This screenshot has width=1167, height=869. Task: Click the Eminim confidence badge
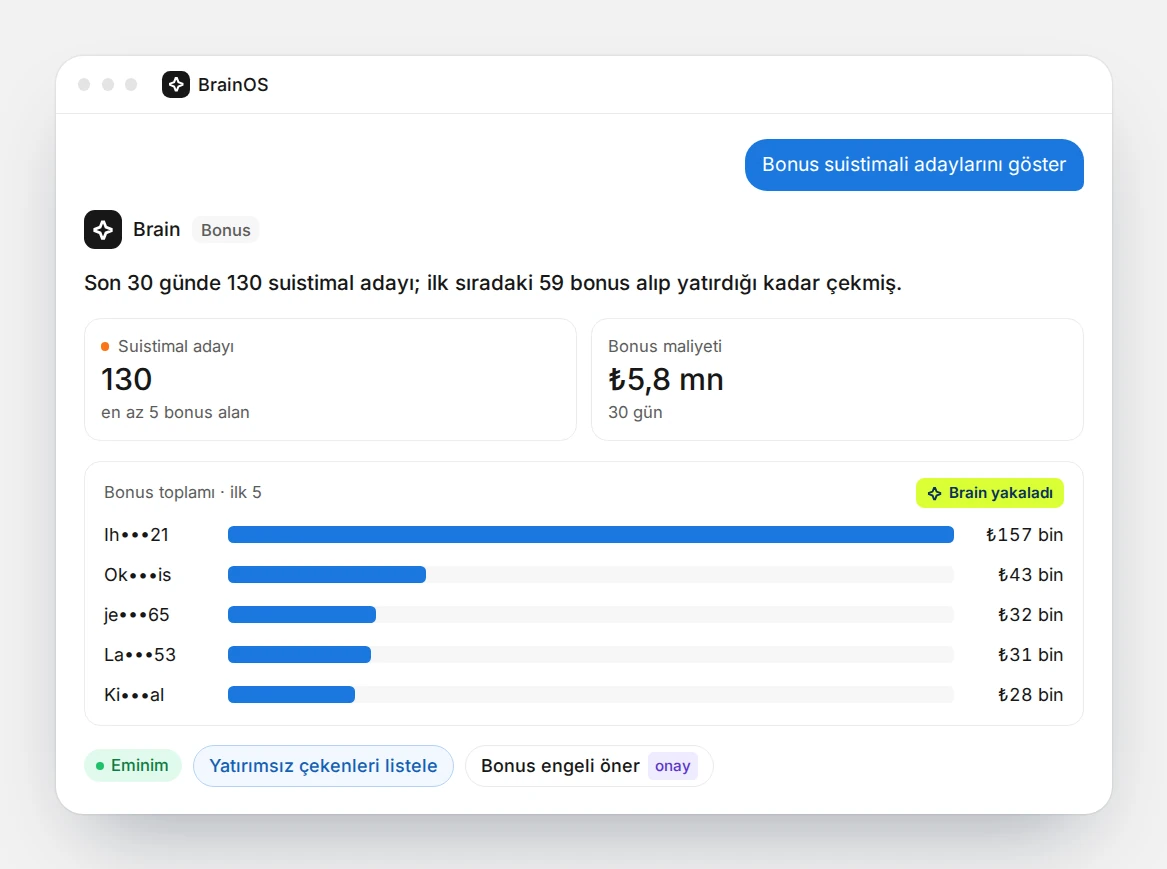(132, 766)
